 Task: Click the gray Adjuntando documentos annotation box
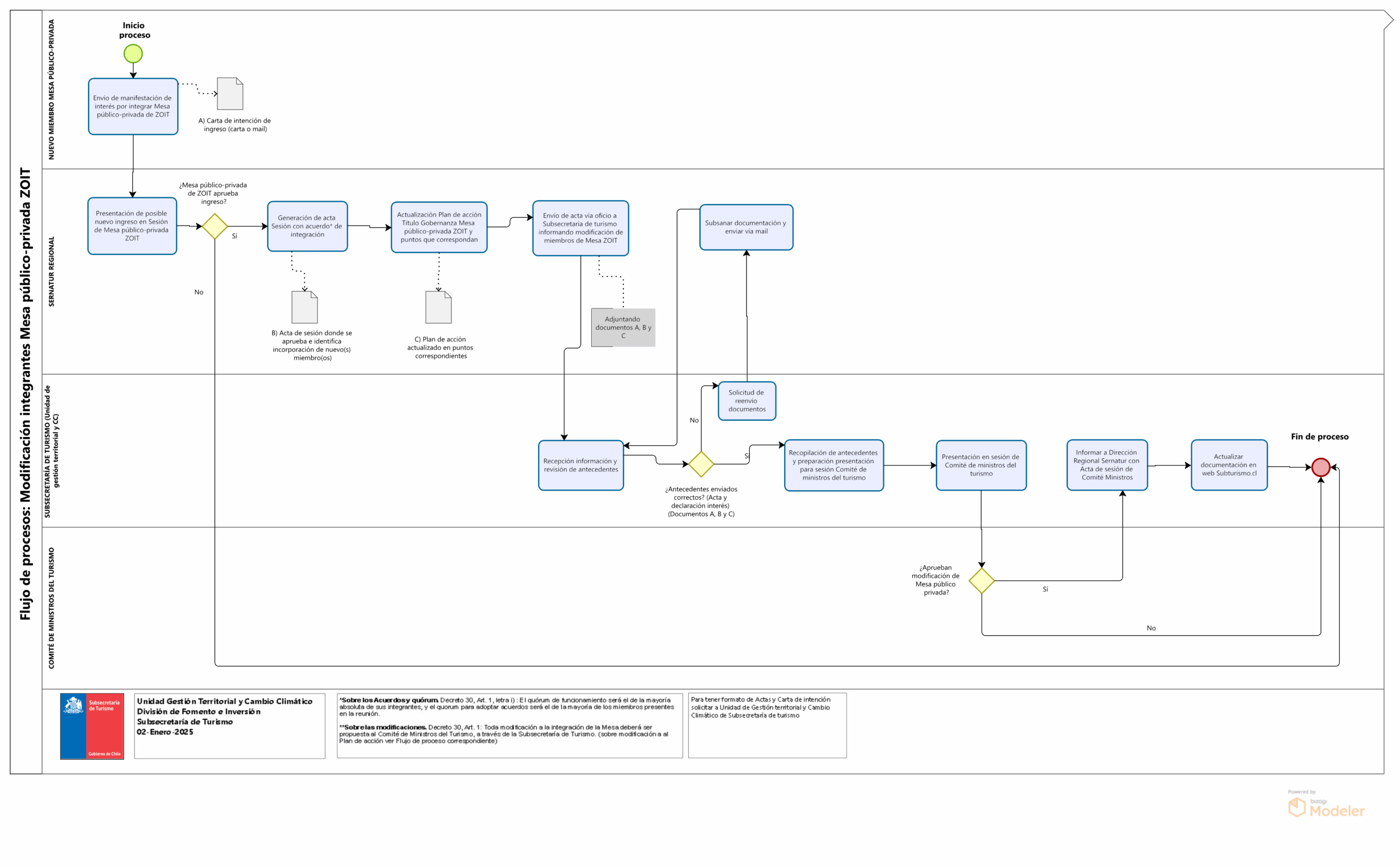[x=623, y=328]
